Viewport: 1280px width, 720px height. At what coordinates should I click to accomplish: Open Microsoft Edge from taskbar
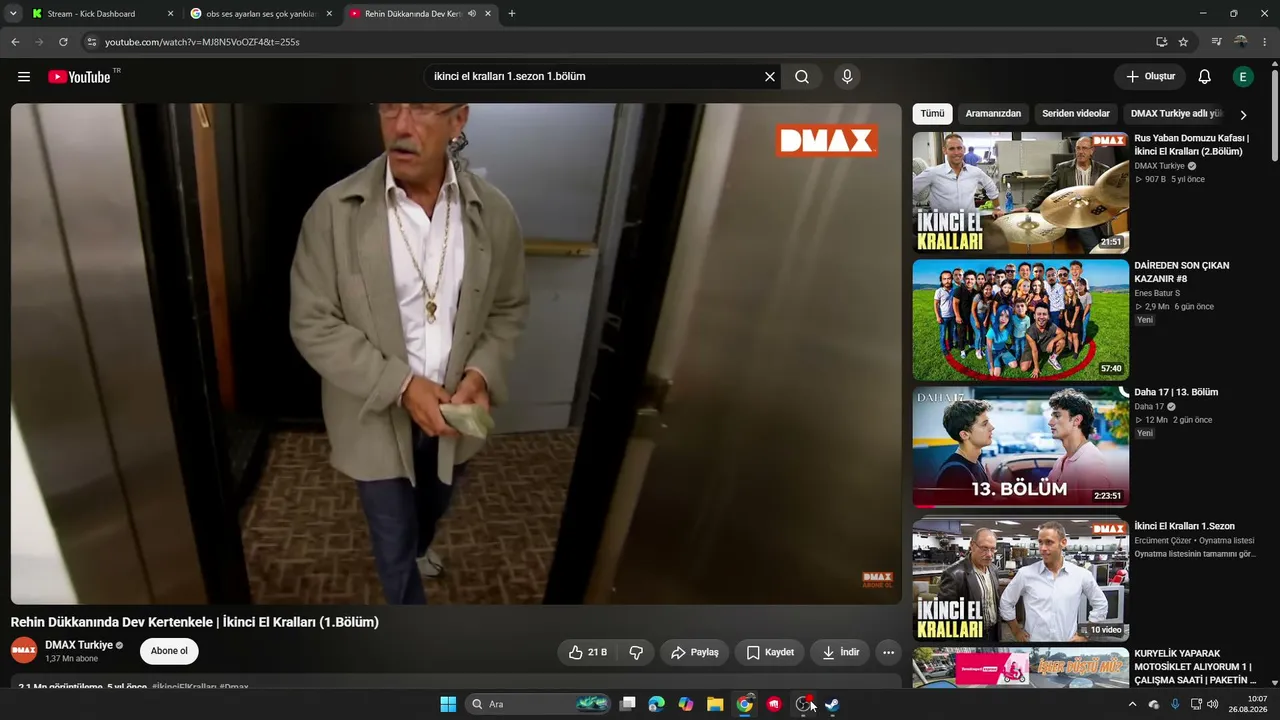pos(656,704)
